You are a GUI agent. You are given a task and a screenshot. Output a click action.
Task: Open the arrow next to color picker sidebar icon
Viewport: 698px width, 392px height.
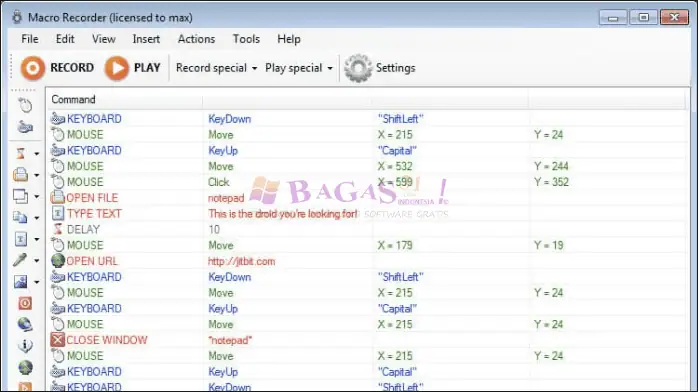37,261
